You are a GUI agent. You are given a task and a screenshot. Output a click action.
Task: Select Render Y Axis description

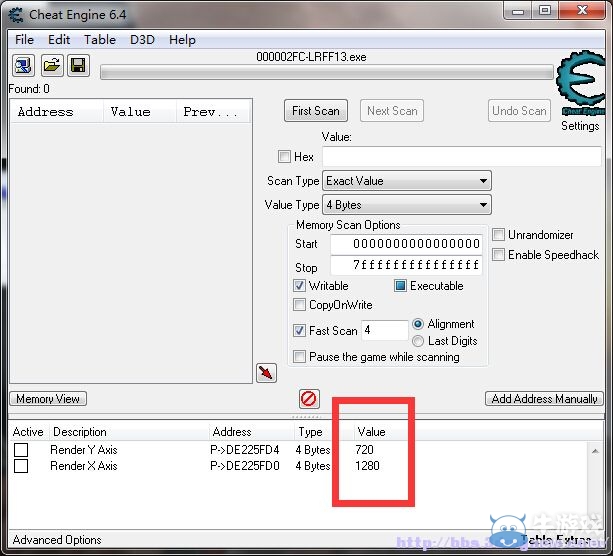coord(84,450)
